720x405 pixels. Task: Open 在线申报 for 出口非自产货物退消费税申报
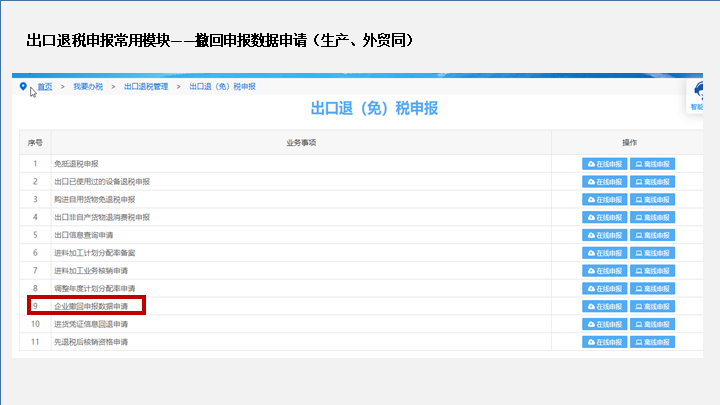coord(604,217)
